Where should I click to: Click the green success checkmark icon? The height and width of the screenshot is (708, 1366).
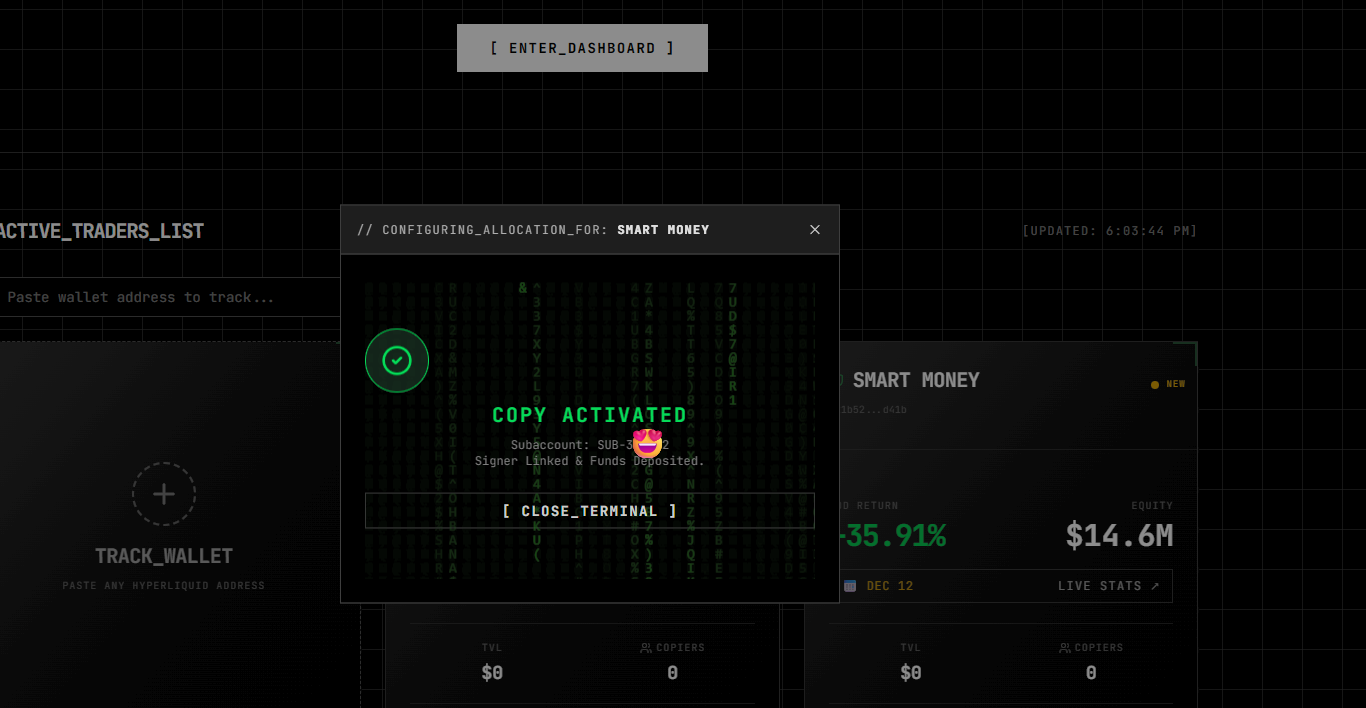coord(397,360)
